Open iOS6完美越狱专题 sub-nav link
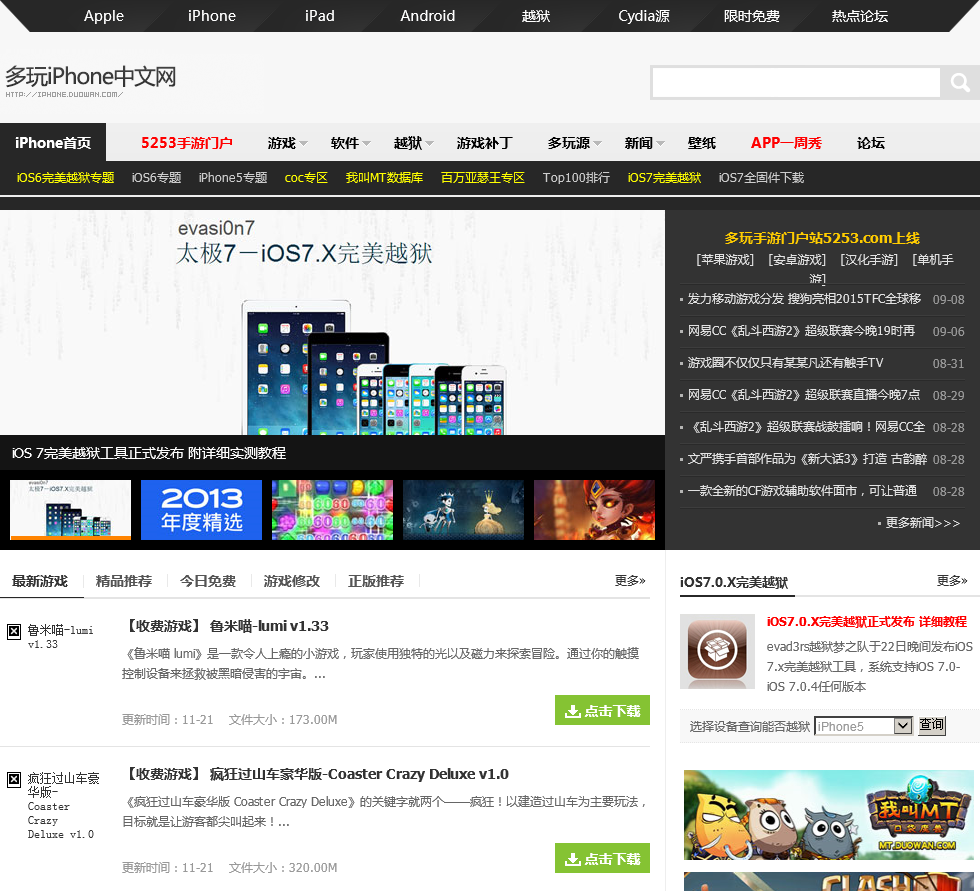This screenshot has height=891, width=980. coord(65,177)
